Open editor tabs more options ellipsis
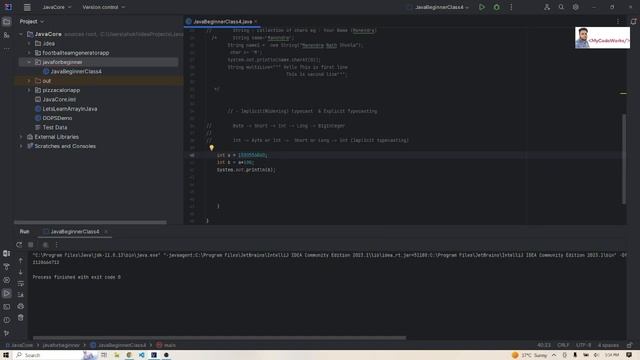This screenshot has width=640, height=360. pos(618,21)
